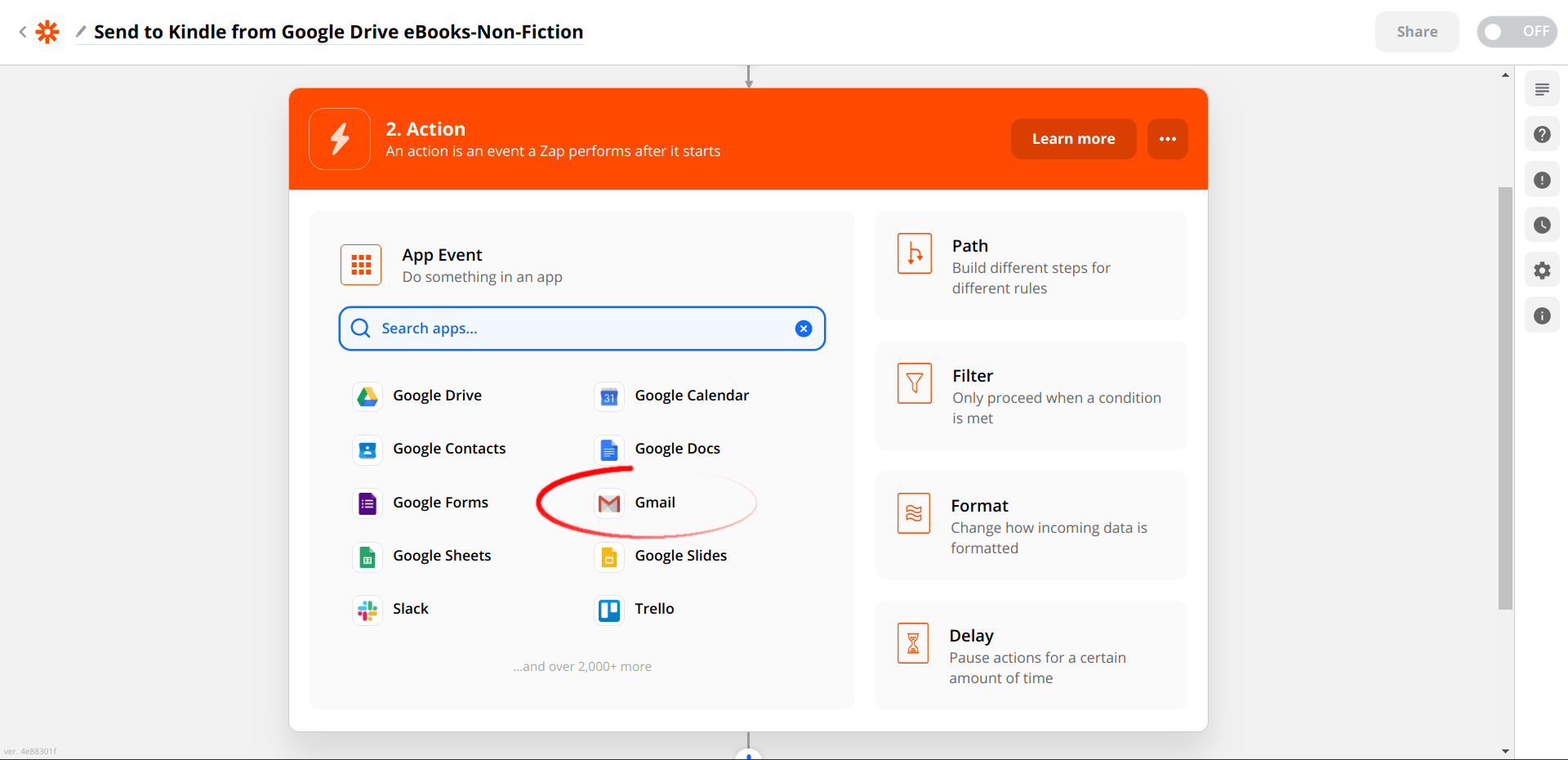
Task: Click Share to share the Zap
Action: tap(1416, 31)
